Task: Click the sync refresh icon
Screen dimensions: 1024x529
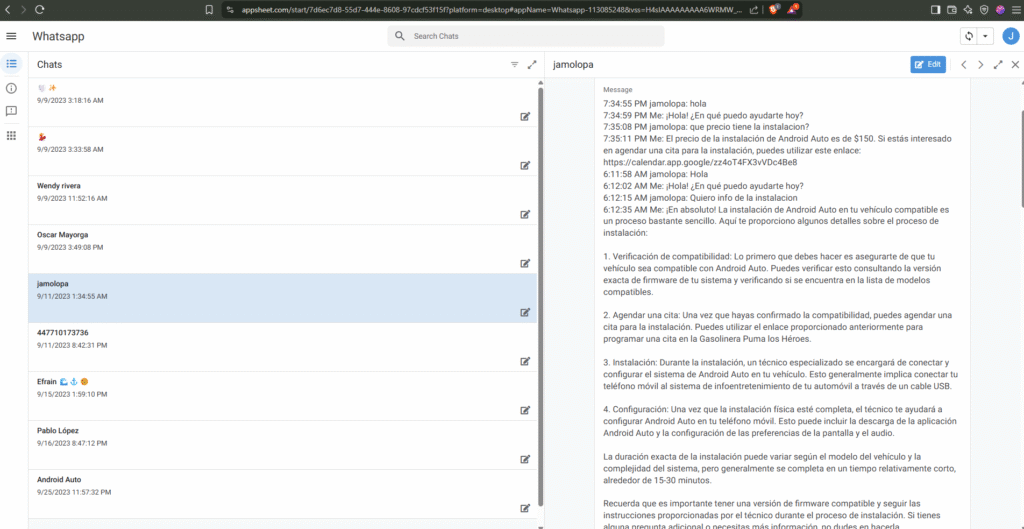Action: 968,36
